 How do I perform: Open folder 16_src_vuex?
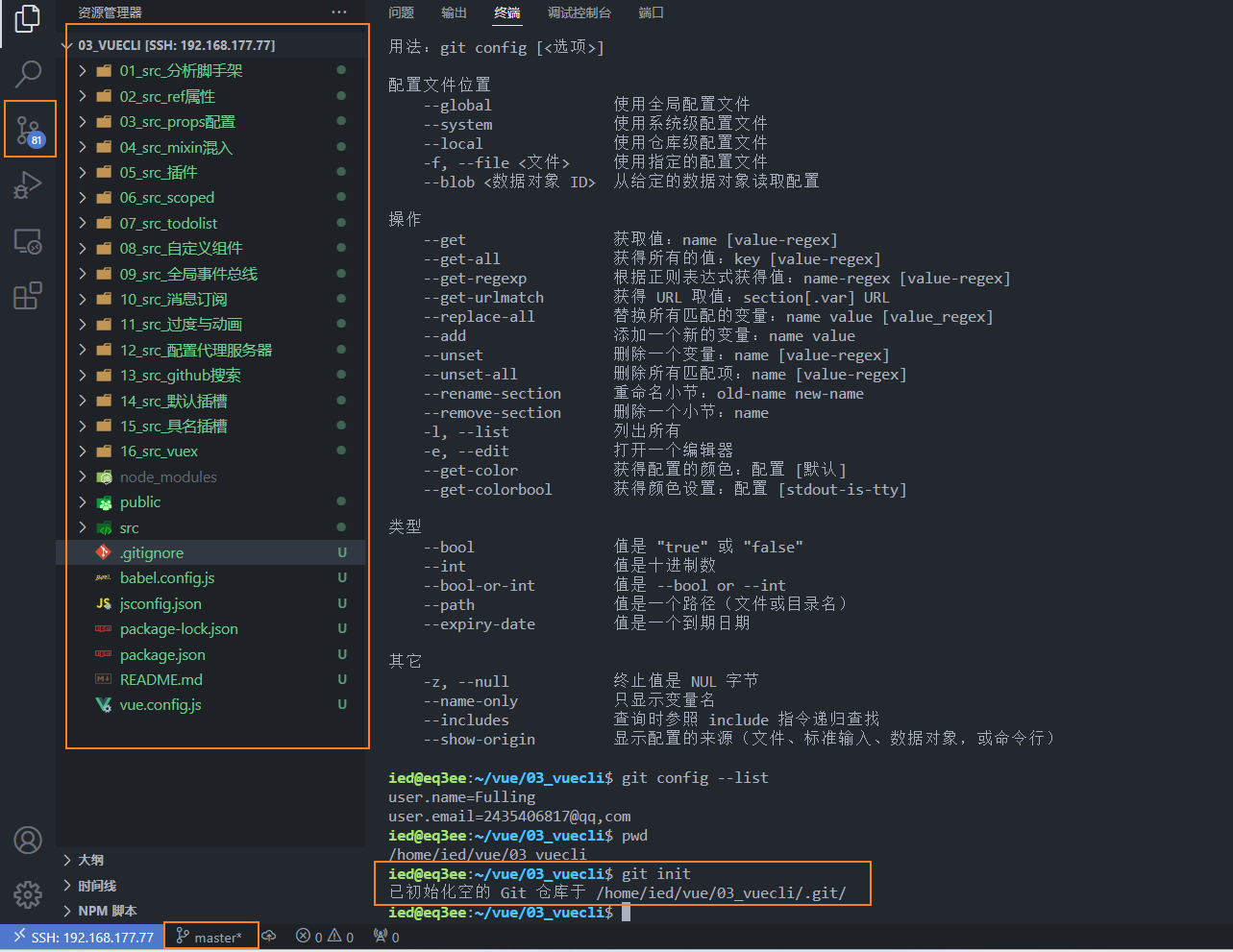tap(210, 451)
